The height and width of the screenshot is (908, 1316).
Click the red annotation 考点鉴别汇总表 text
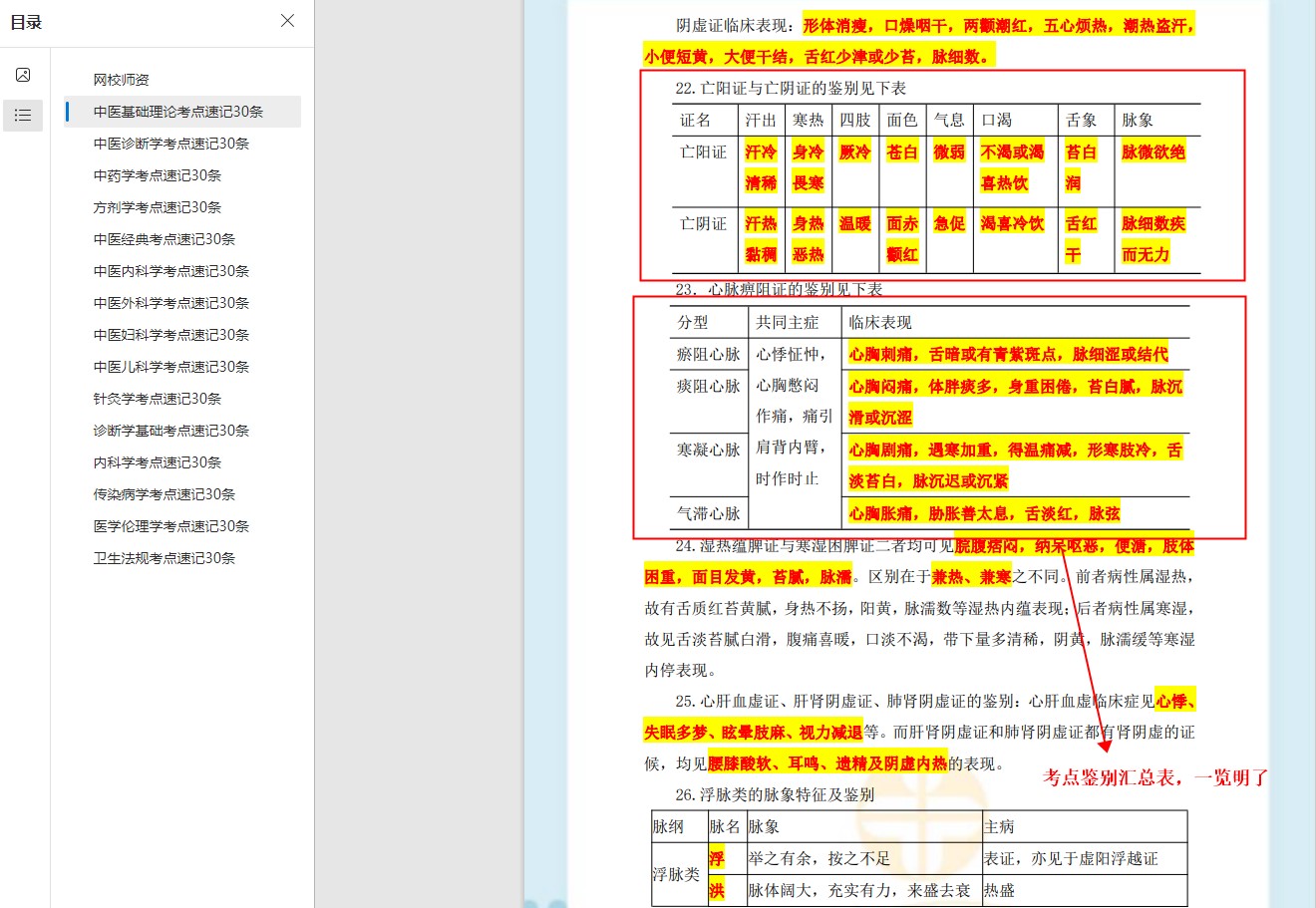[1154, 777]
